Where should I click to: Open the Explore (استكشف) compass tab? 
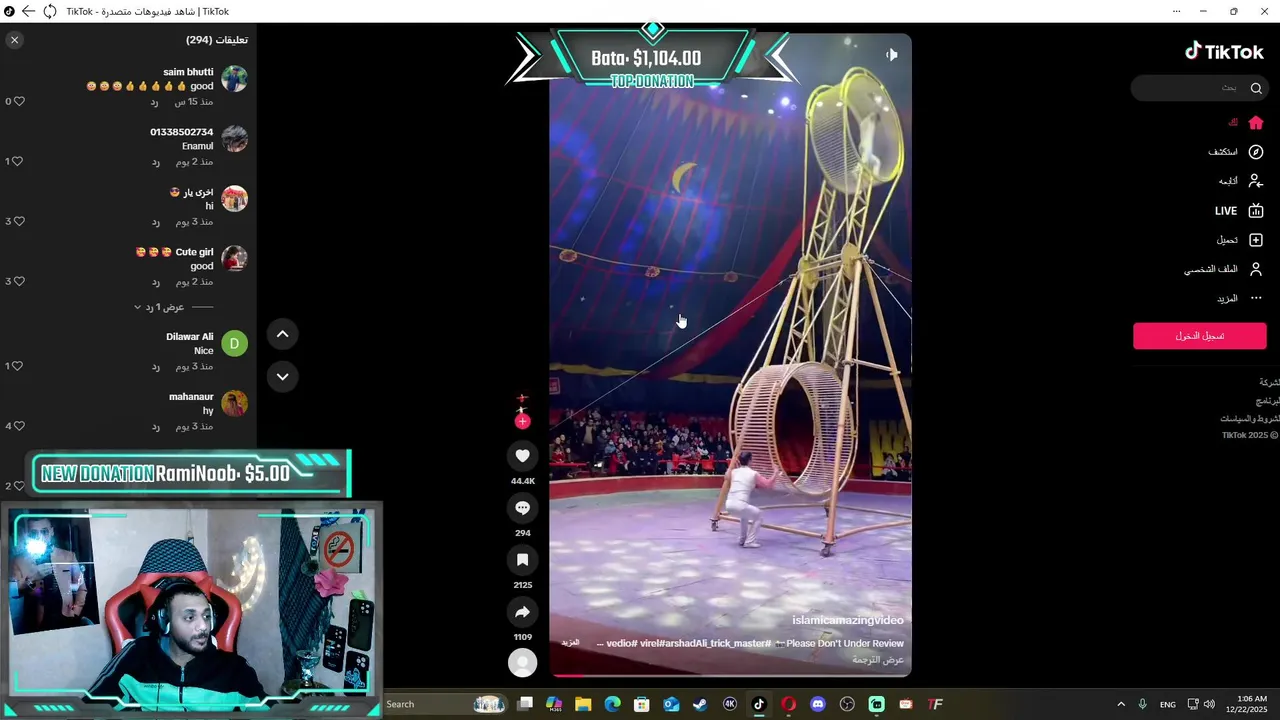pyautogui.click(x=1236, y=152)
